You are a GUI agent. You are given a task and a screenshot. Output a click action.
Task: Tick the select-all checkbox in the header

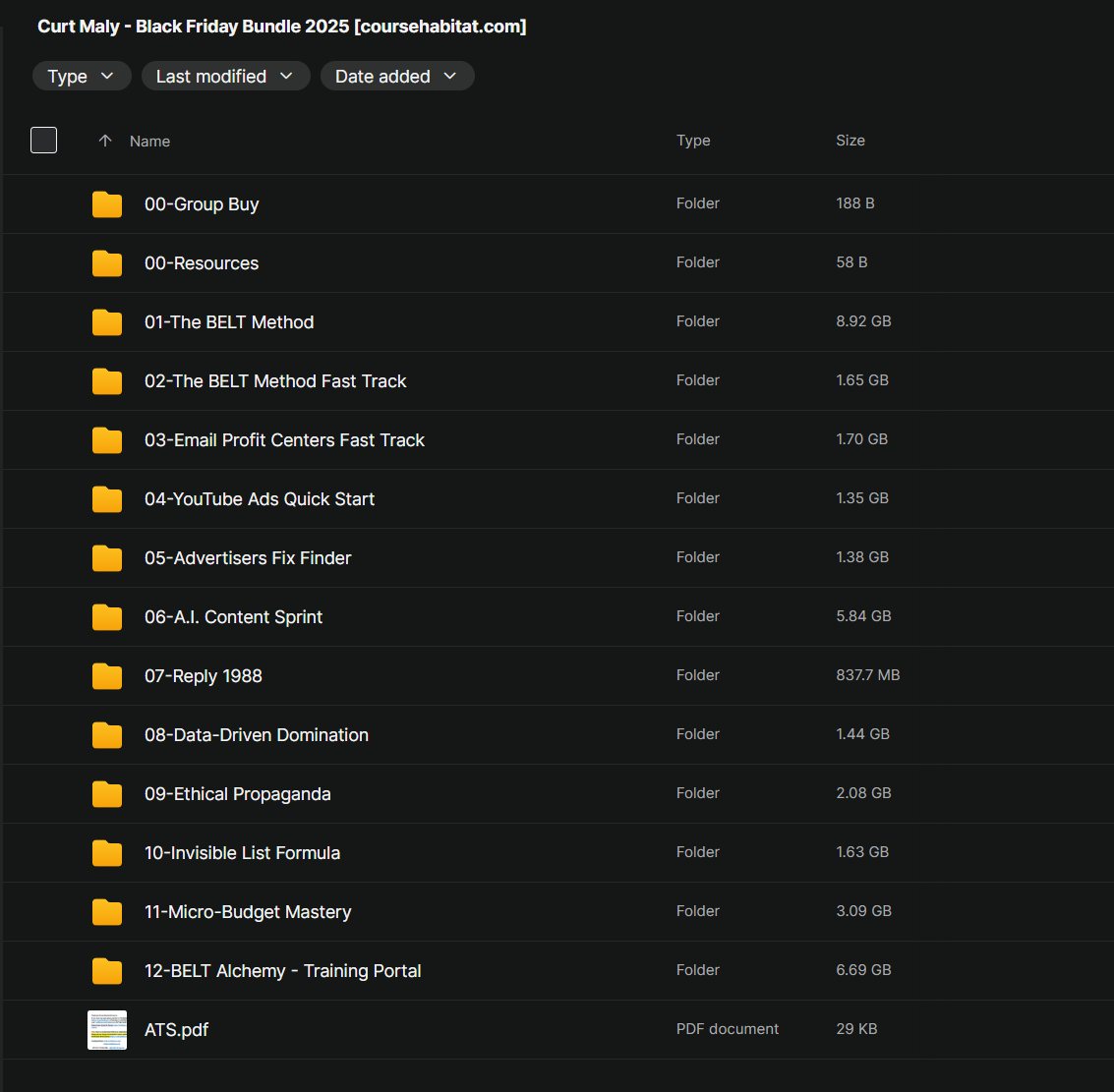tap(43, 140)
